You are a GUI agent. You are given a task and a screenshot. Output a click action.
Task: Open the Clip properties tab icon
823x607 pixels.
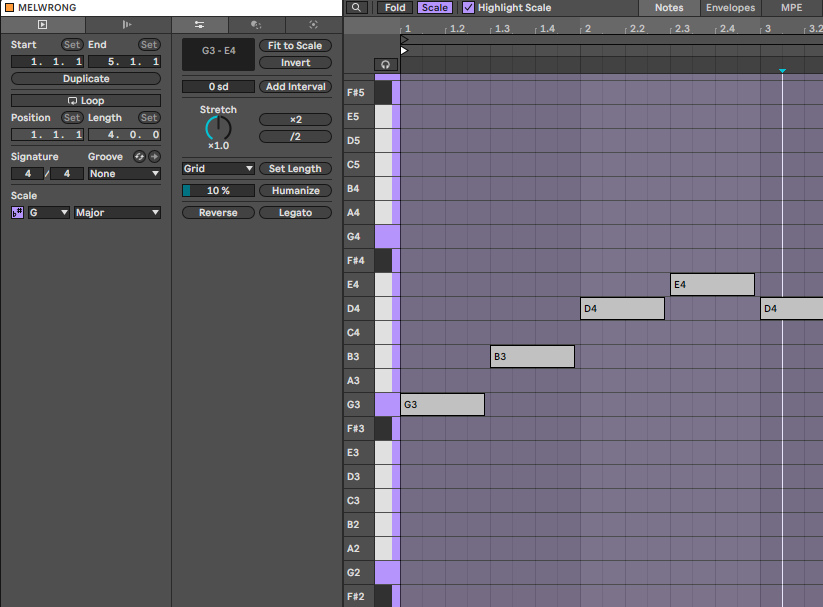(43, 24)
